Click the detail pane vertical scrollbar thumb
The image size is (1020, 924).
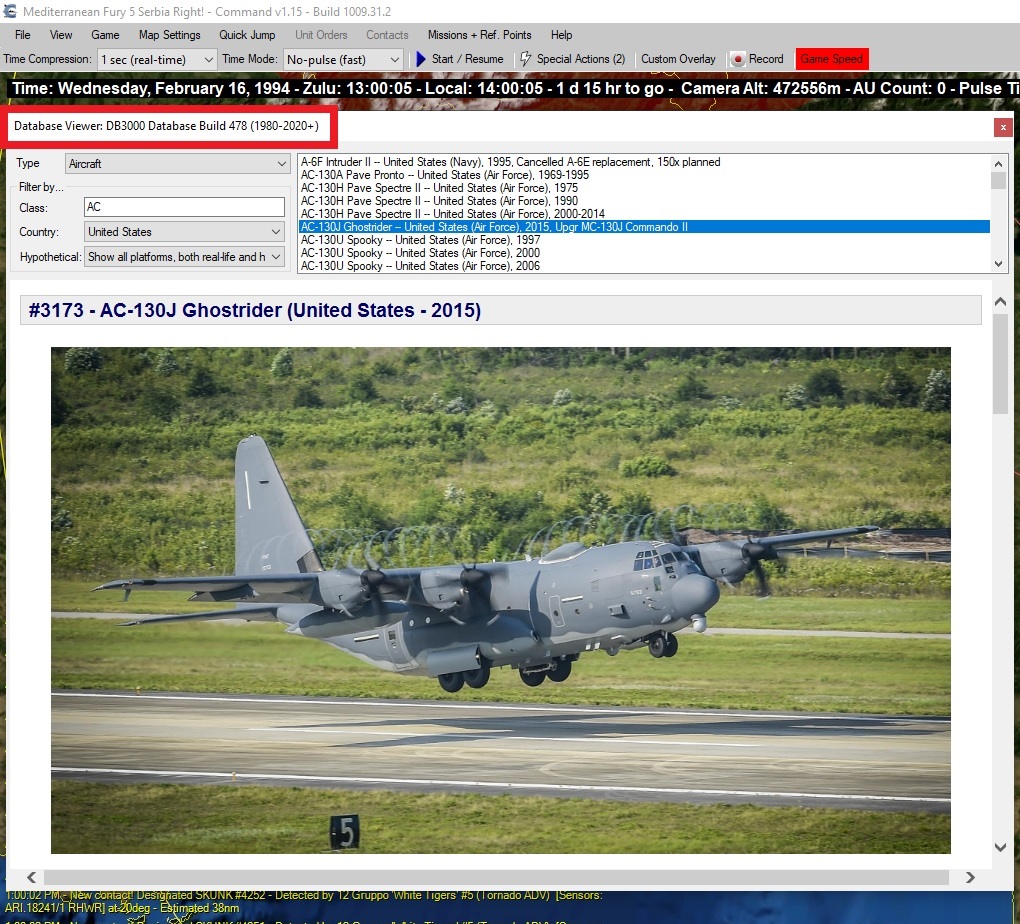(1000, 364)
